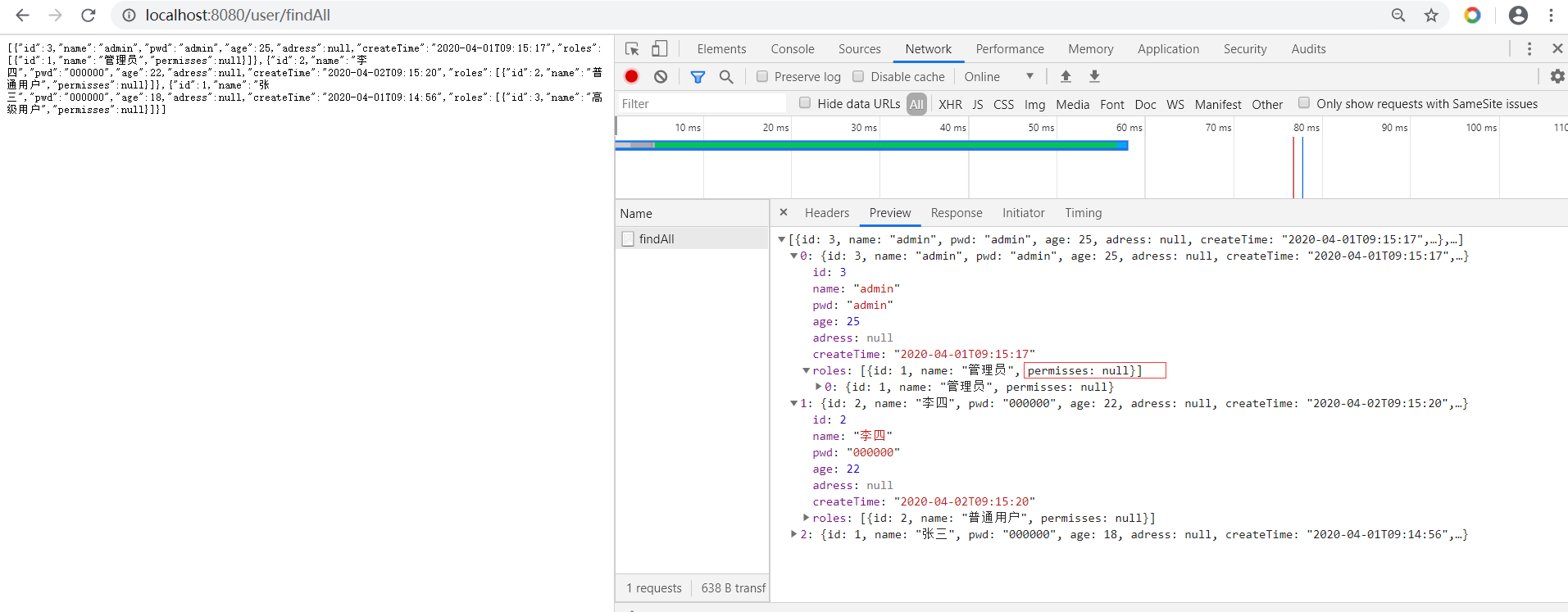This screenshot has height=612, width=1568.
Task: Open the Security tab
Action: point(1245,49)
